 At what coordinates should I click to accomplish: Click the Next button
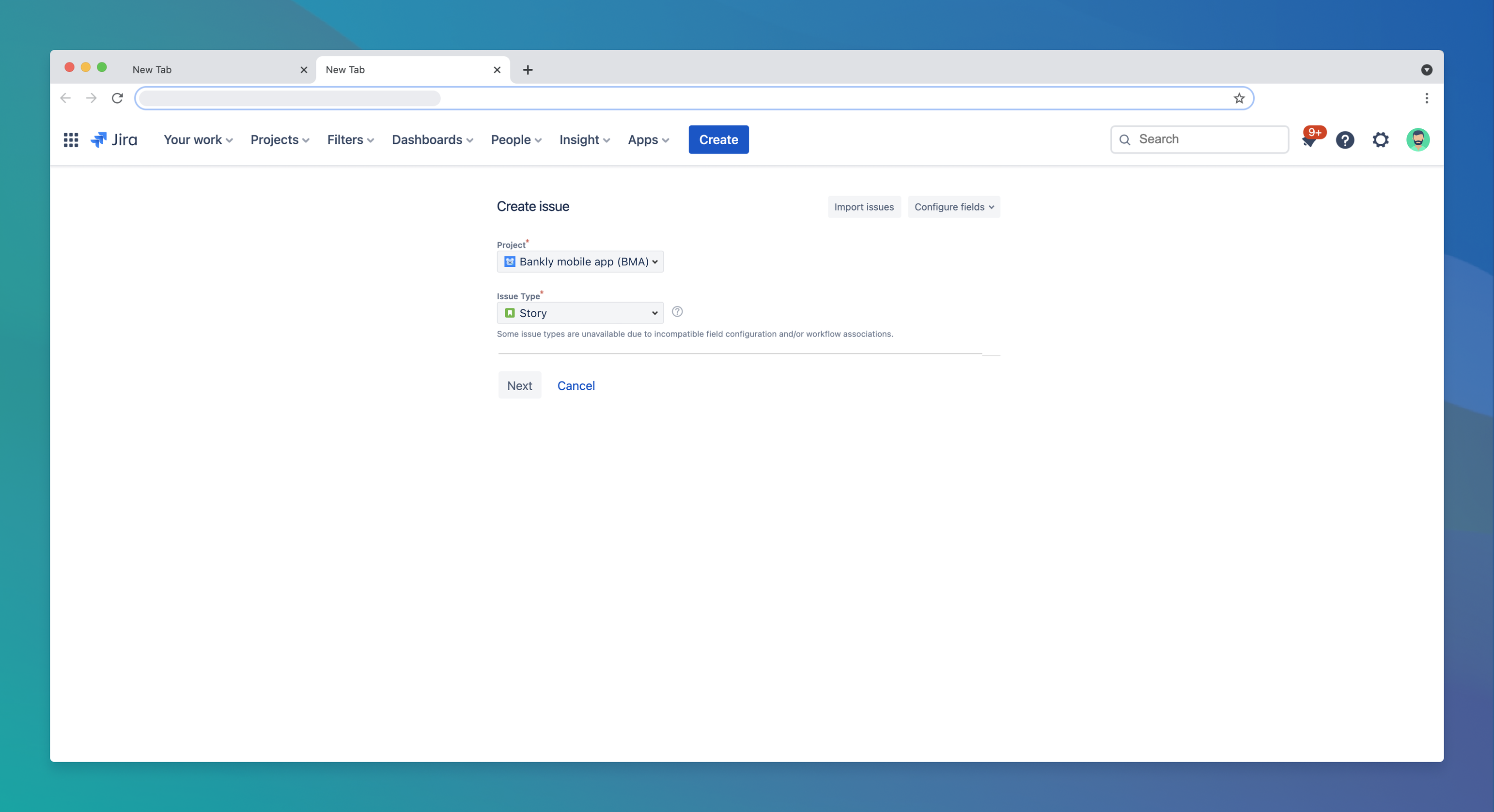pos(519,385)
